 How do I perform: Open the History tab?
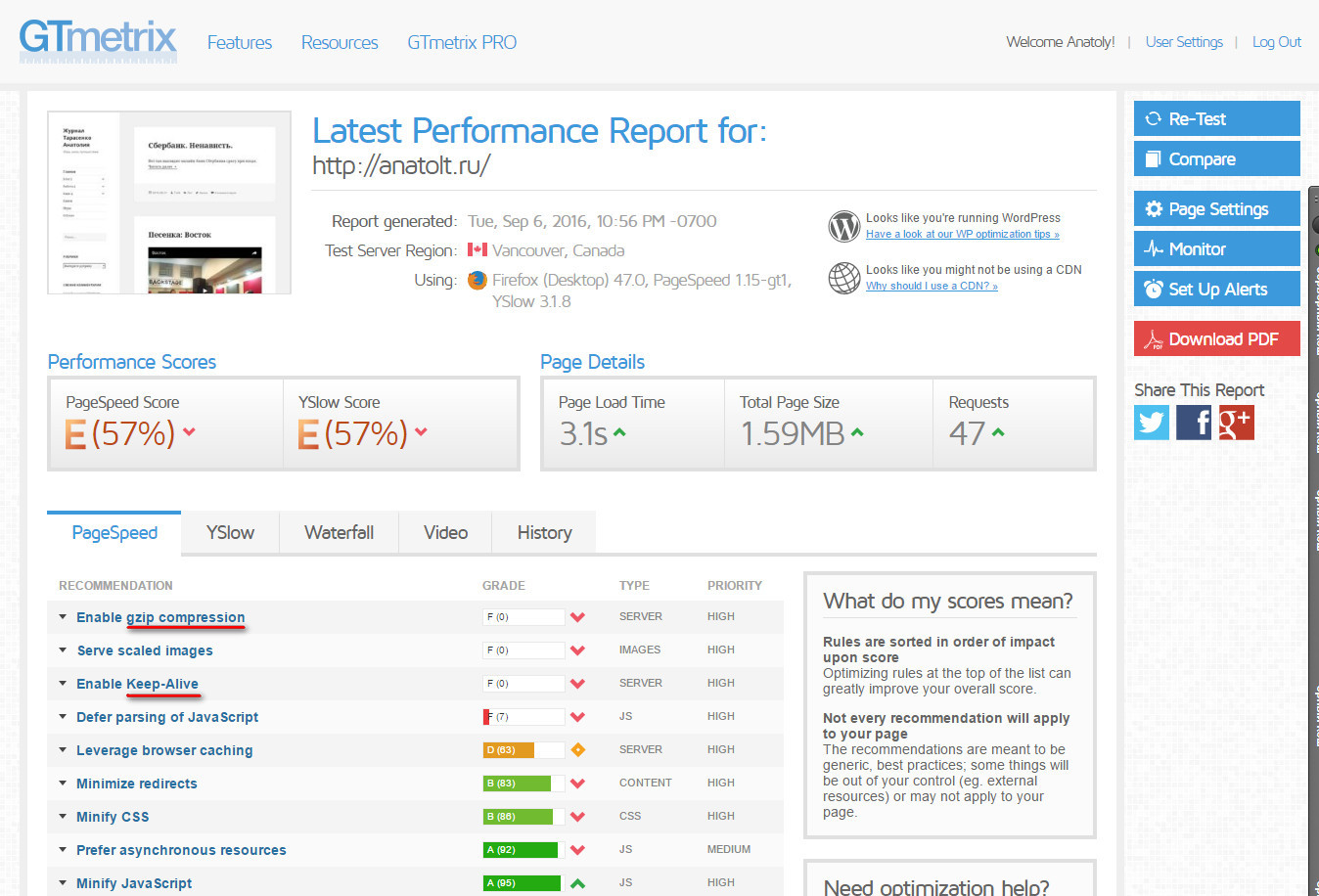tap(544, 533)
